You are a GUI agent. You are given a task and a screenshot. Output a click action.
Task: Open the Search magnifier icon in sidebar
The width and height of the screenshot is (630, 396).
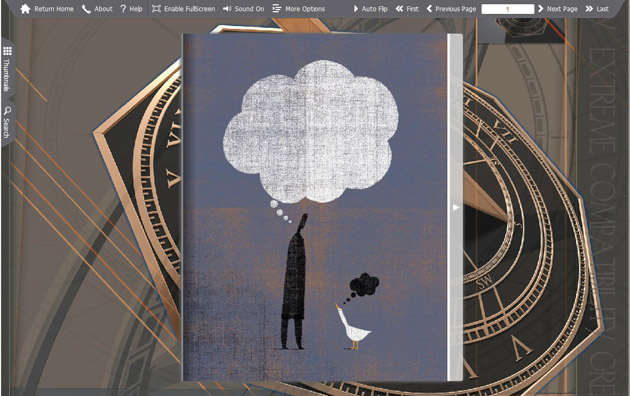(7, 110)
